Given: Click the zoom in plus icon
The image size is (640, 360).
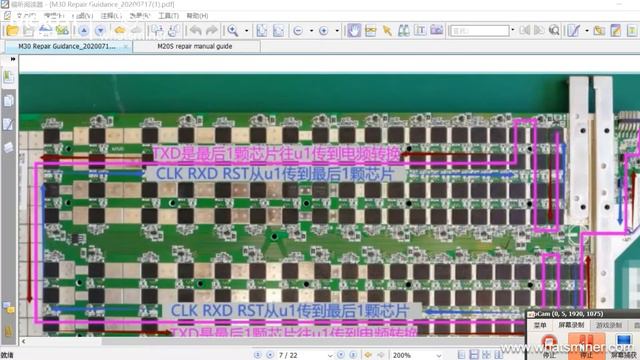Looking at the screenshot, I should (324, 31).
